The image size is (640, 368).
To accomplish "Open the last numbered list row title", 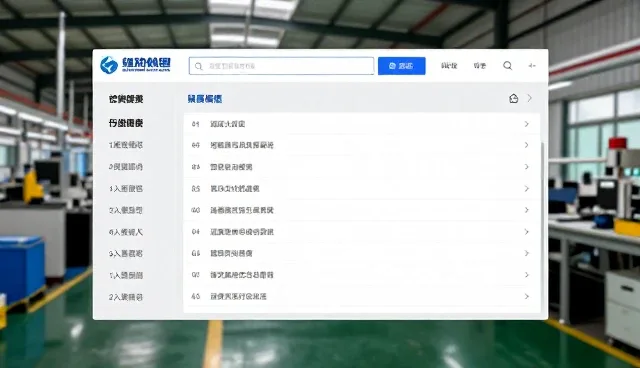I will pos(238,297).
